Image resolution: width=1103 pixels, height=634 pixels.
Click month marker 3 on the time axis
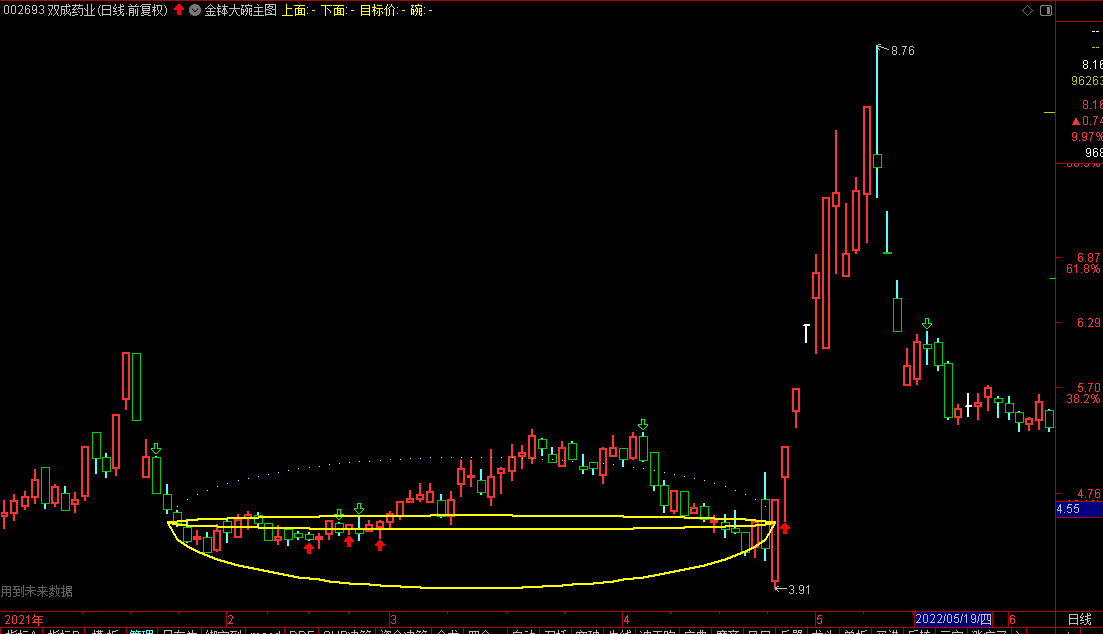[x=394, y=620]
